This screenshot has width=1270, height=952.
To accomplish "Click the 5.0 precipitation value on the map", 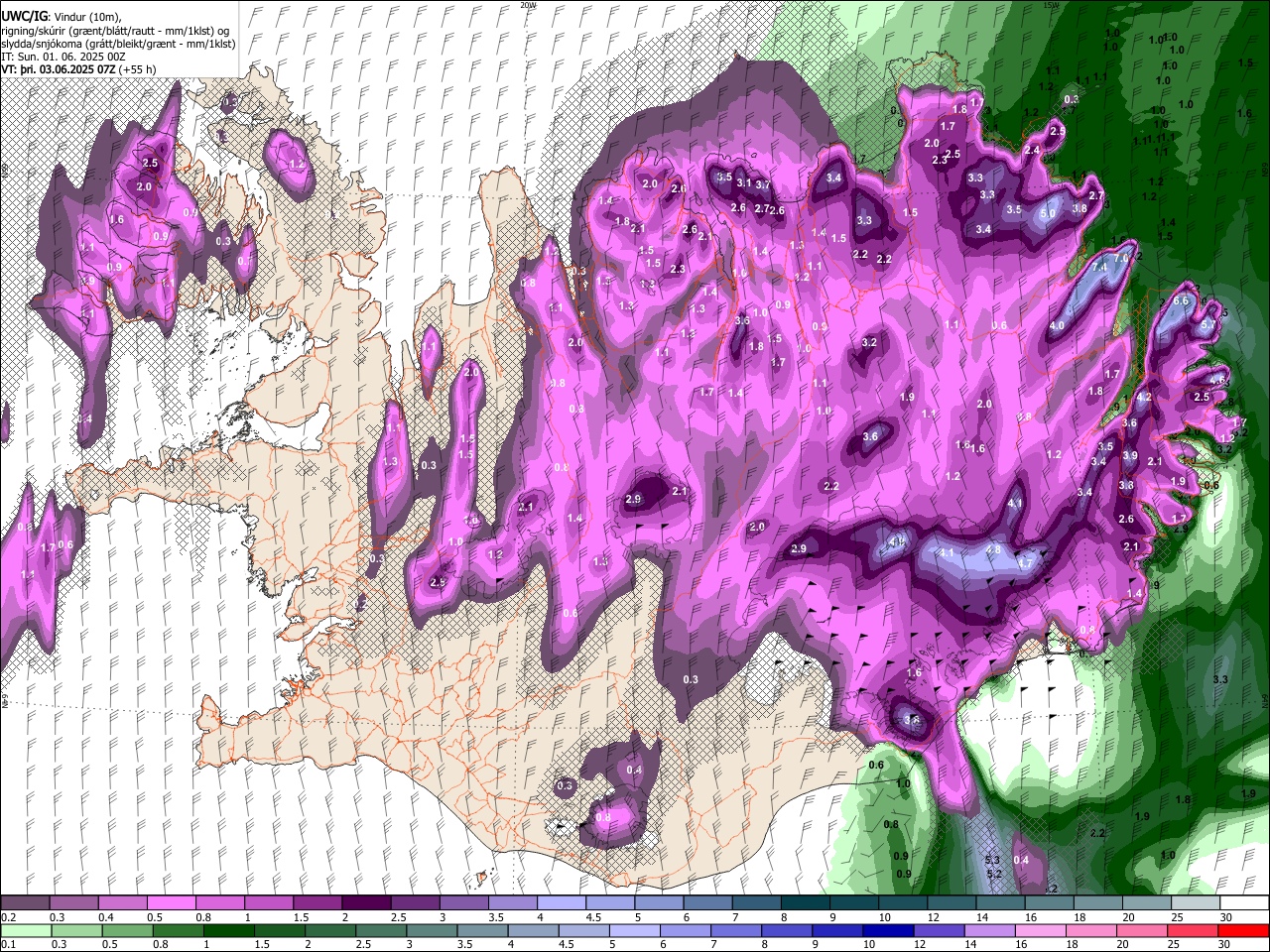I will click(1047, 213).
